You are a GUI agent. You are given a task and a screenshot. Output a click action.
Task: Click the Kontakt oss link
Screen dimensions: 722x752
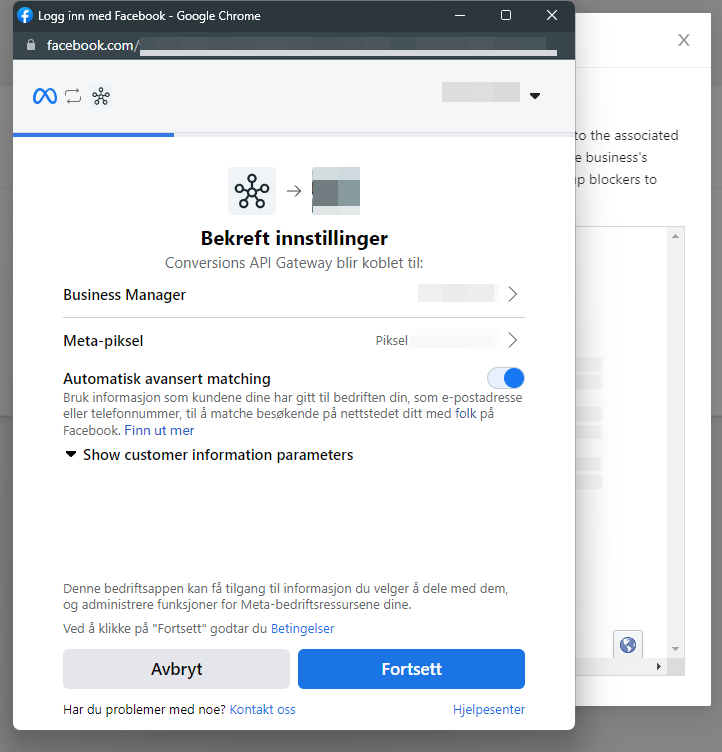[262, 709]
